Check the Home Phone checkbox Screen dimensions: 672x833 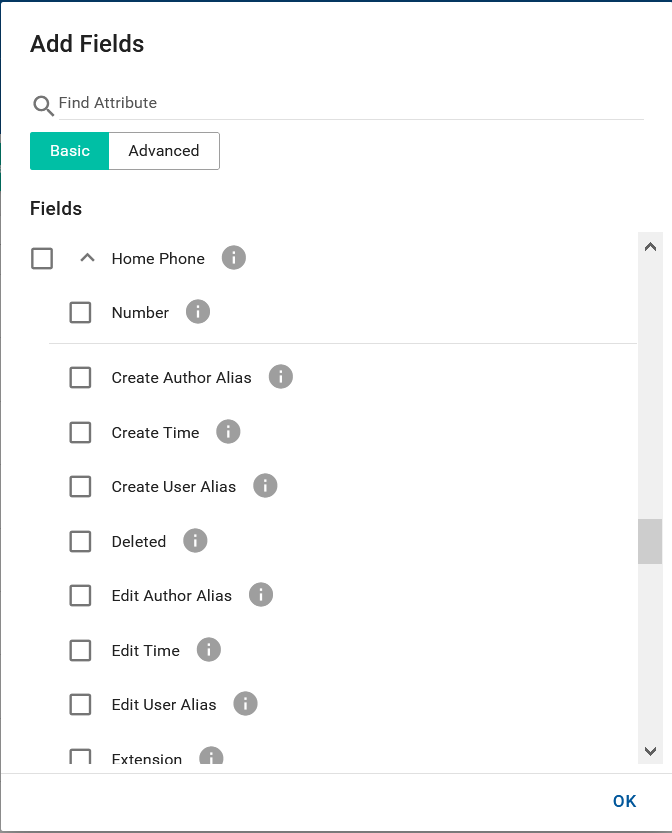(x=42, y=258)
